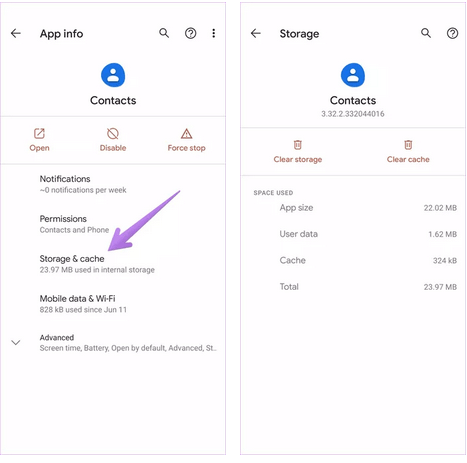Tap the Open app icon
The image size is (467, 463).
click(39, 134)
